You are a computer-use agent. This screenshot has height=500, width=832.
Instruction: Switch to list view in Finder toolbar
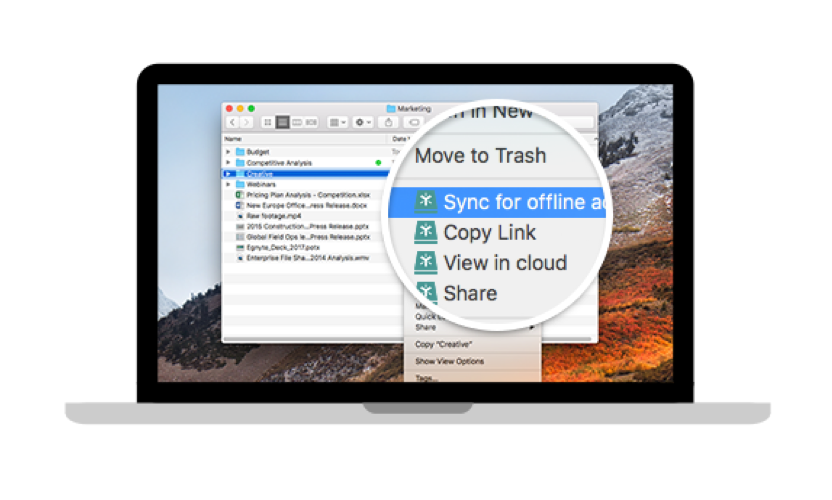click(x=282, y=123)
